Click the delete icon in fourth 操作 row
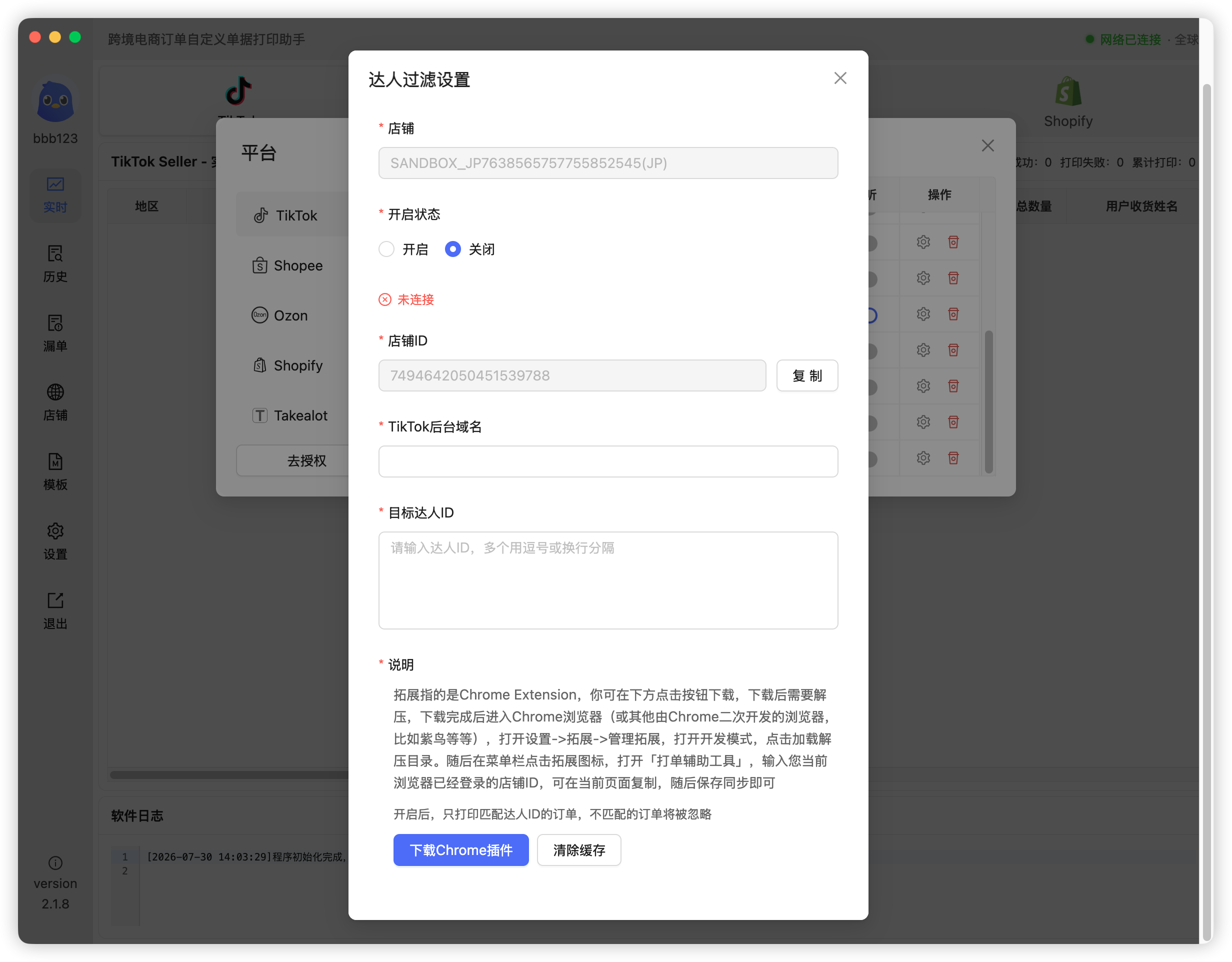The width and height of the screenshot is (1232, 962). 953,350
